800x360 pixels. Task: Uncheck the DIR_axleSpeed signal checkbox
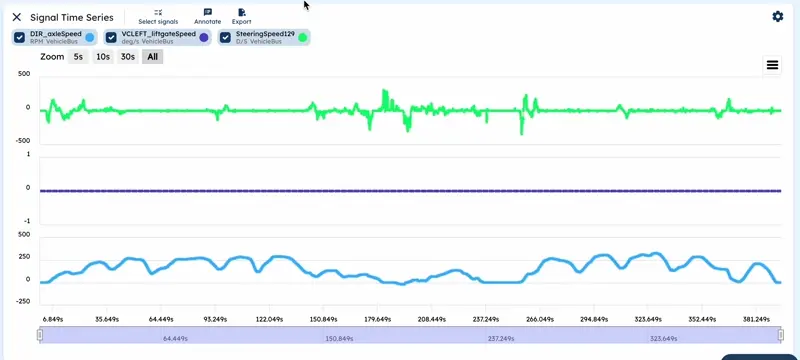[19, 37]
